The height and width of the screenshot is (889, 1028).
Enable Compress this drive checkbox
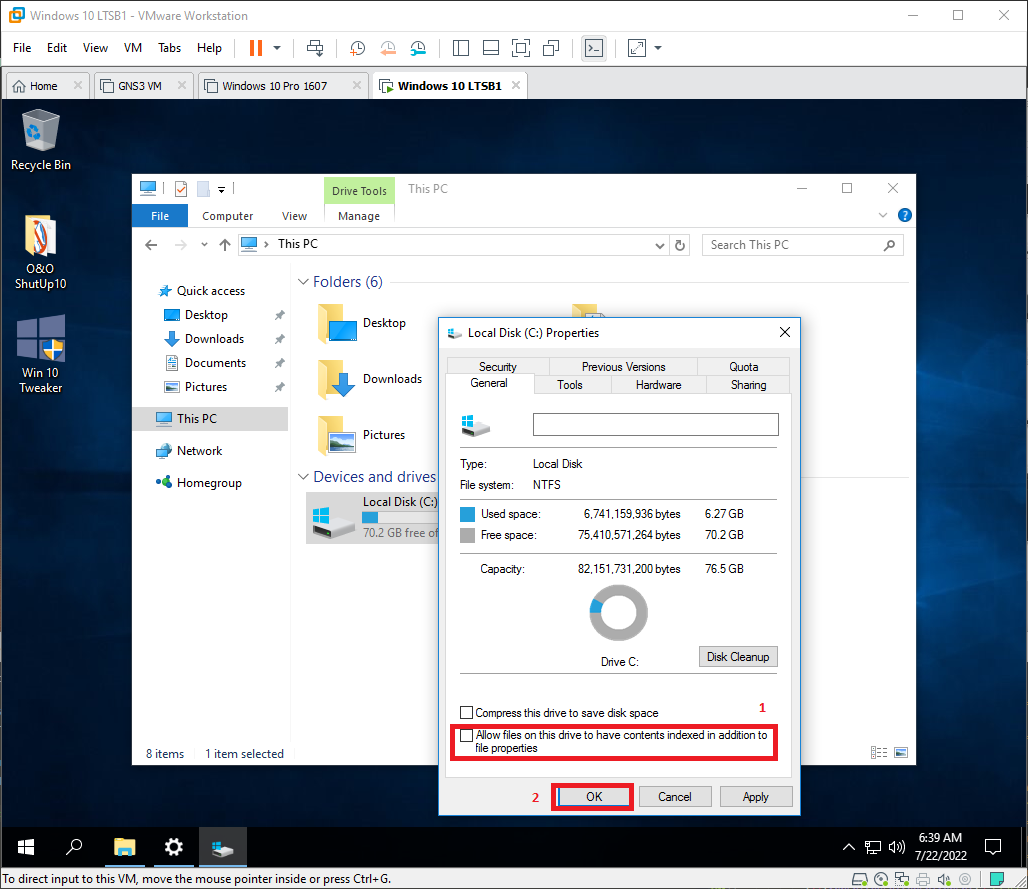click(467, 713)
